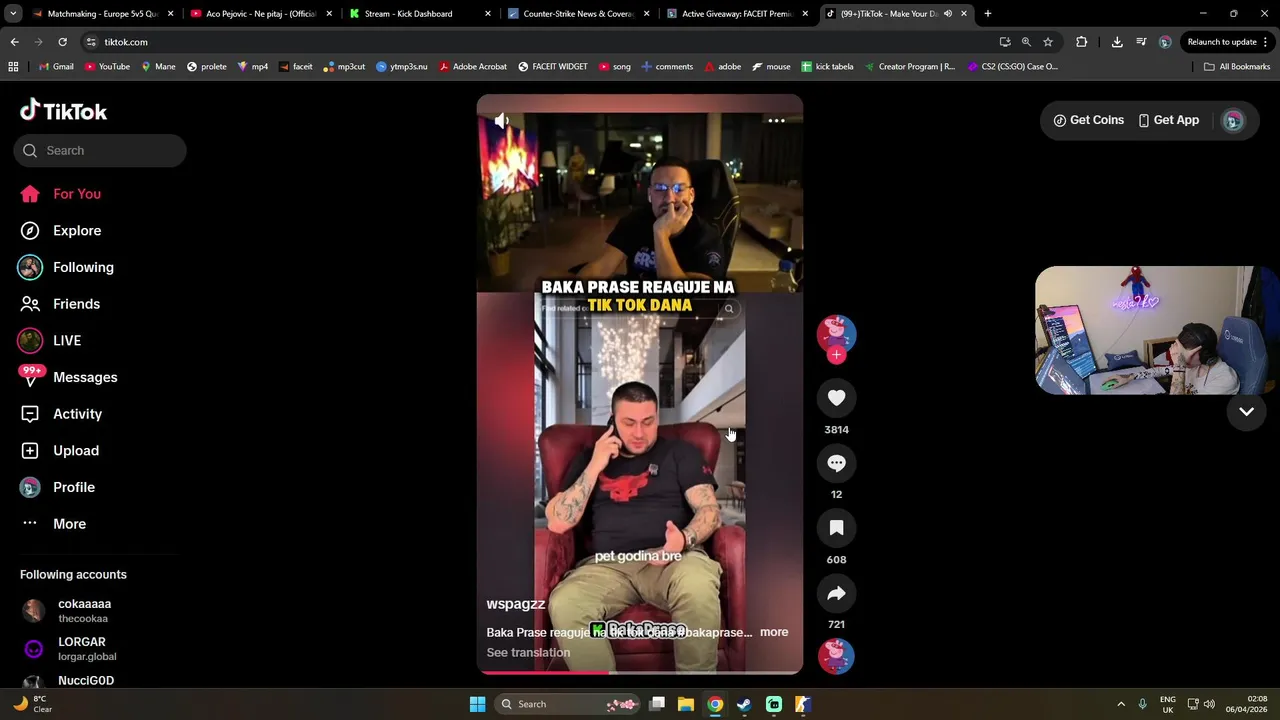1280x720 pixels.
Task: Open the Friends section
Action: tap(60, 304)
